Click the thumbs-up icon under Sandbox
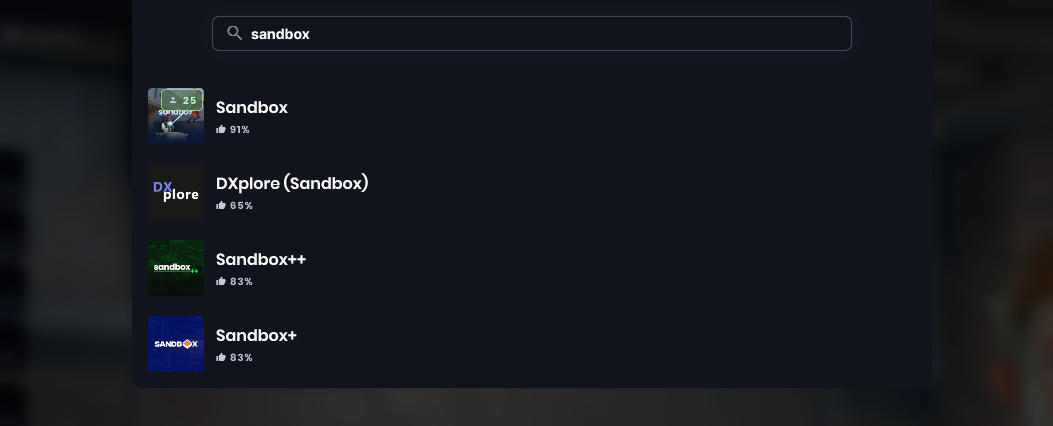 [221, 130]
